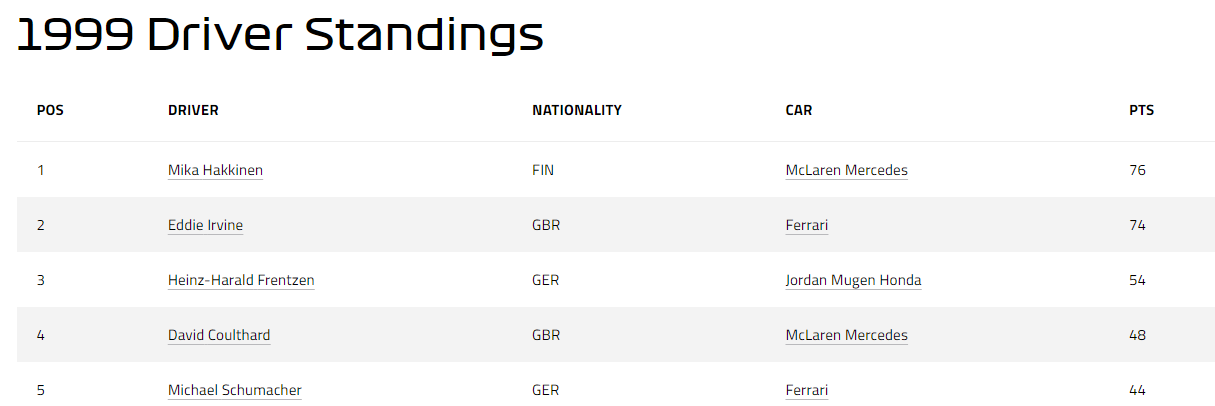Open Michael Schumacher's driver link
Screen dimensions: 1215x406
coord(235,390)
